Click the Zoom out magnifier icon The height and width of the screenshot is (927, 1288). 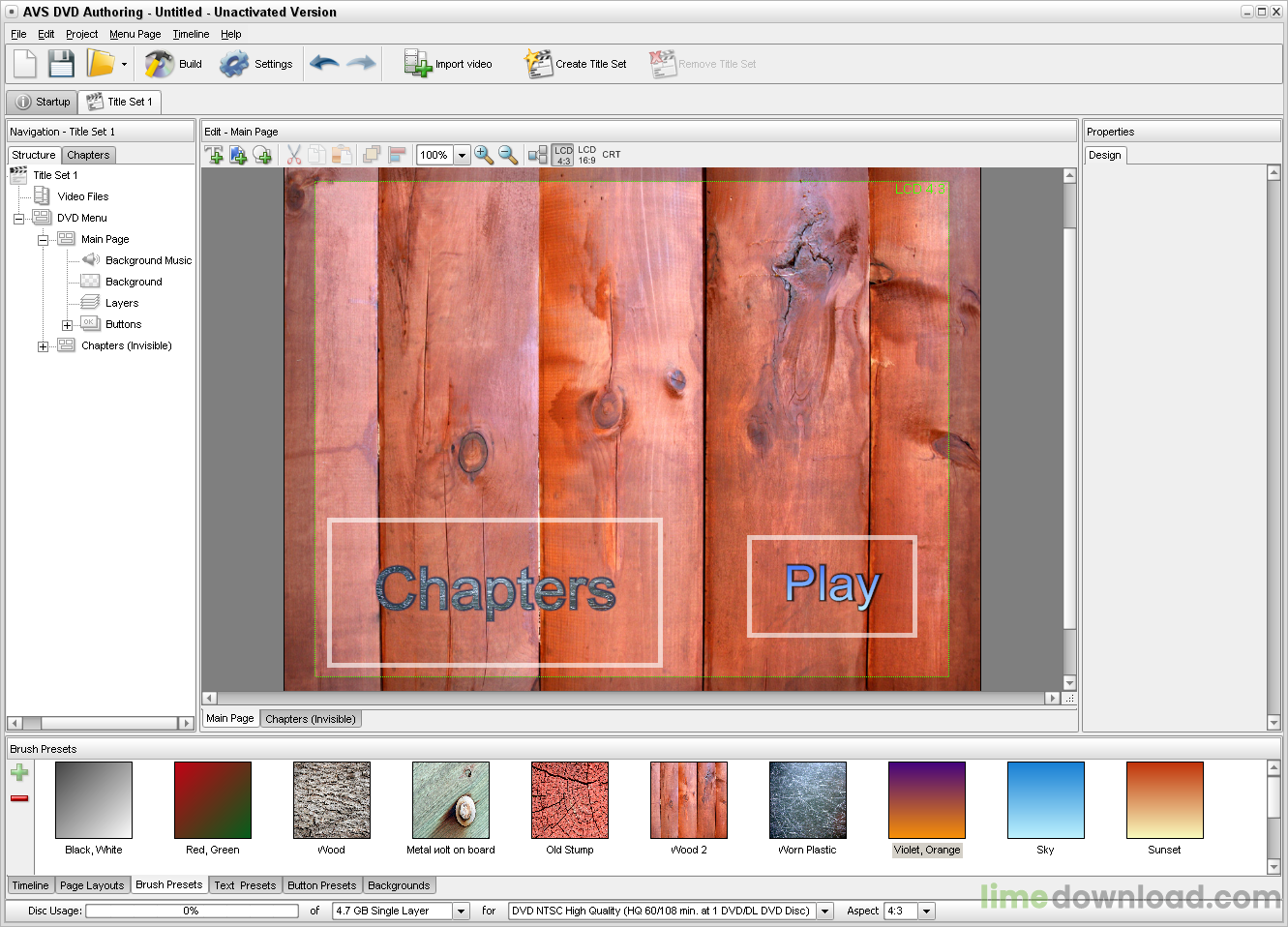[508, 155]
